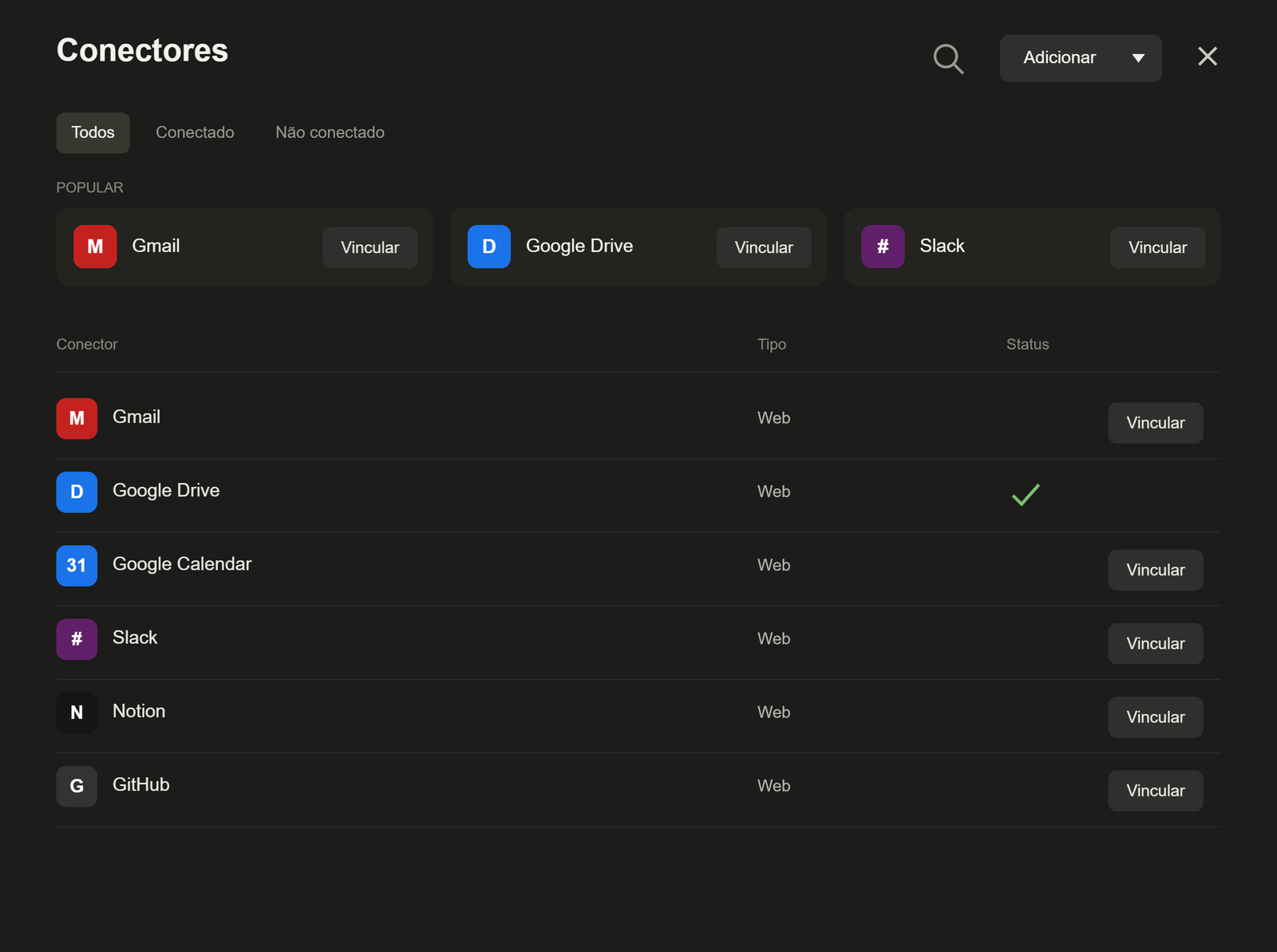Click the Gmail icon in the Popular card
The image size is (1277, 952).
click(x=95, y=247)
